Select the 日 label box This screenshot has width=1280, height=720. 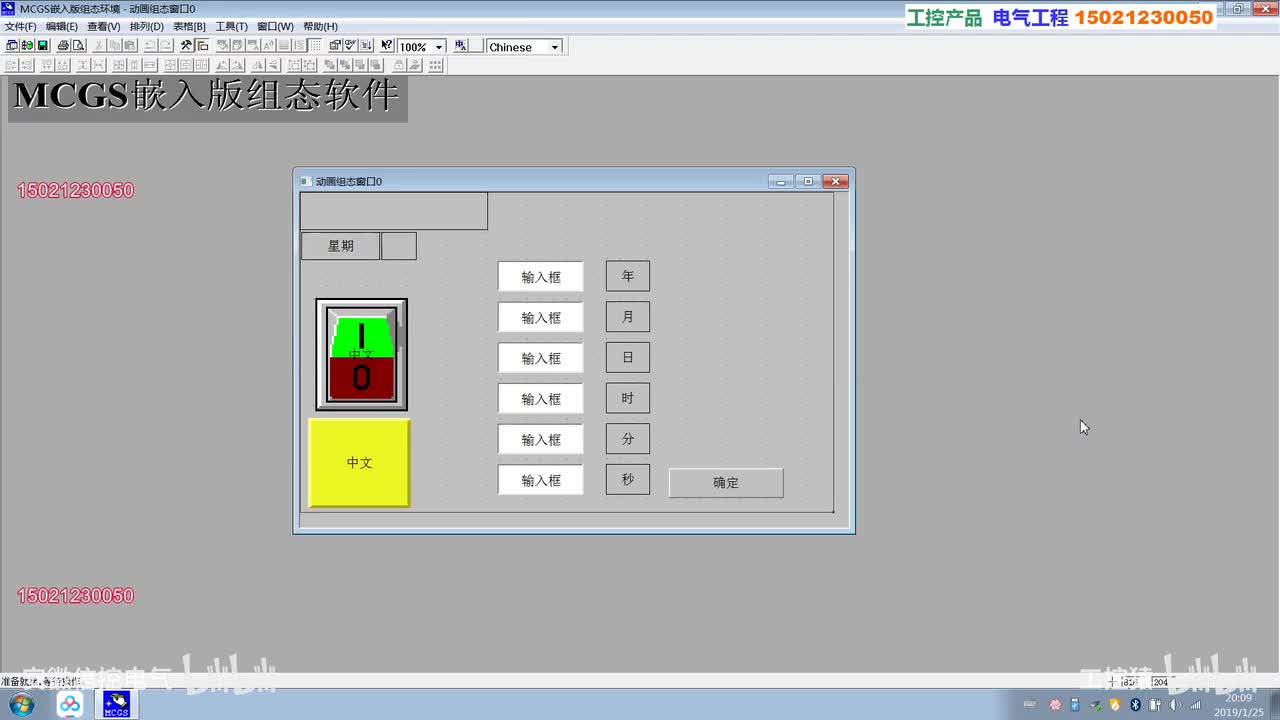[628, 358]
